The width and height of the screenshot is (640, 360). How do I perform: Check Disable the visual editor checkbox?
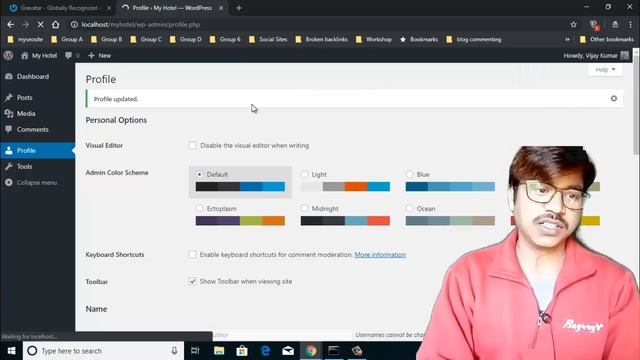pos(192,145)
